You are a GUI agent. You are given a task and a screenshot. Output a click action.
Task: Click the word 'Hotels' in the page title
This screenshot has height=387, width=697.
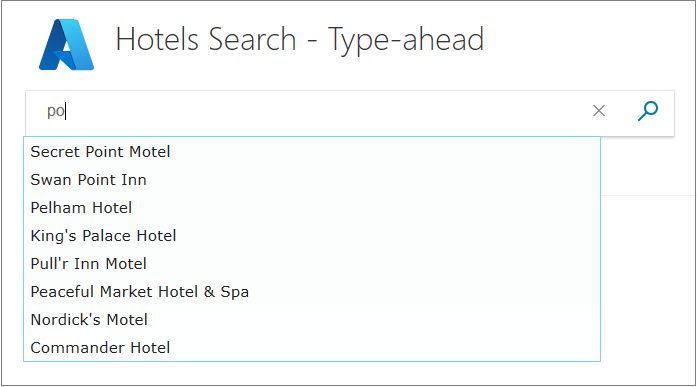point(157,39)
